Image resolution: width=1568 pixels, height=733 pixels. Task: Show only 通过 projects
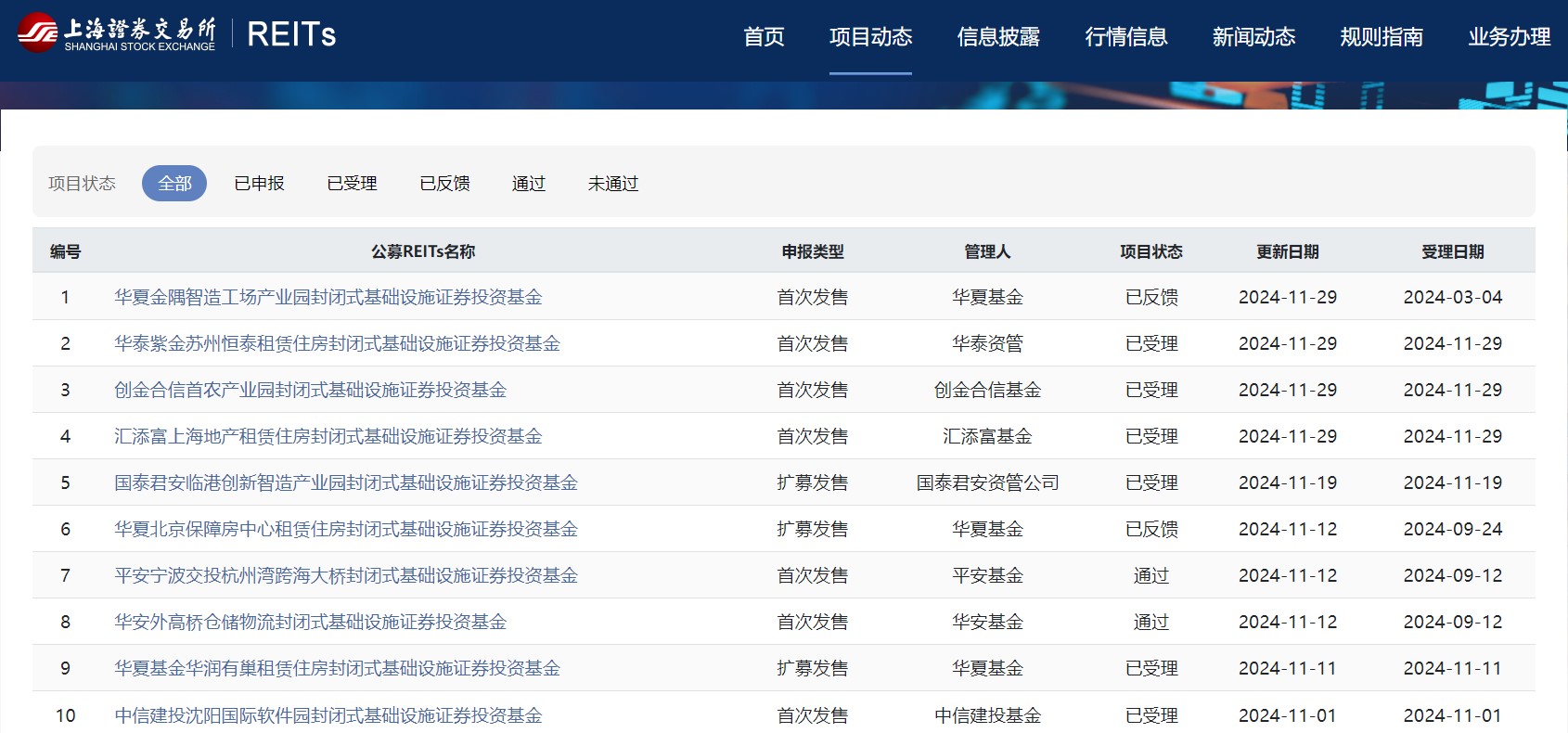(x=529, y=184)
